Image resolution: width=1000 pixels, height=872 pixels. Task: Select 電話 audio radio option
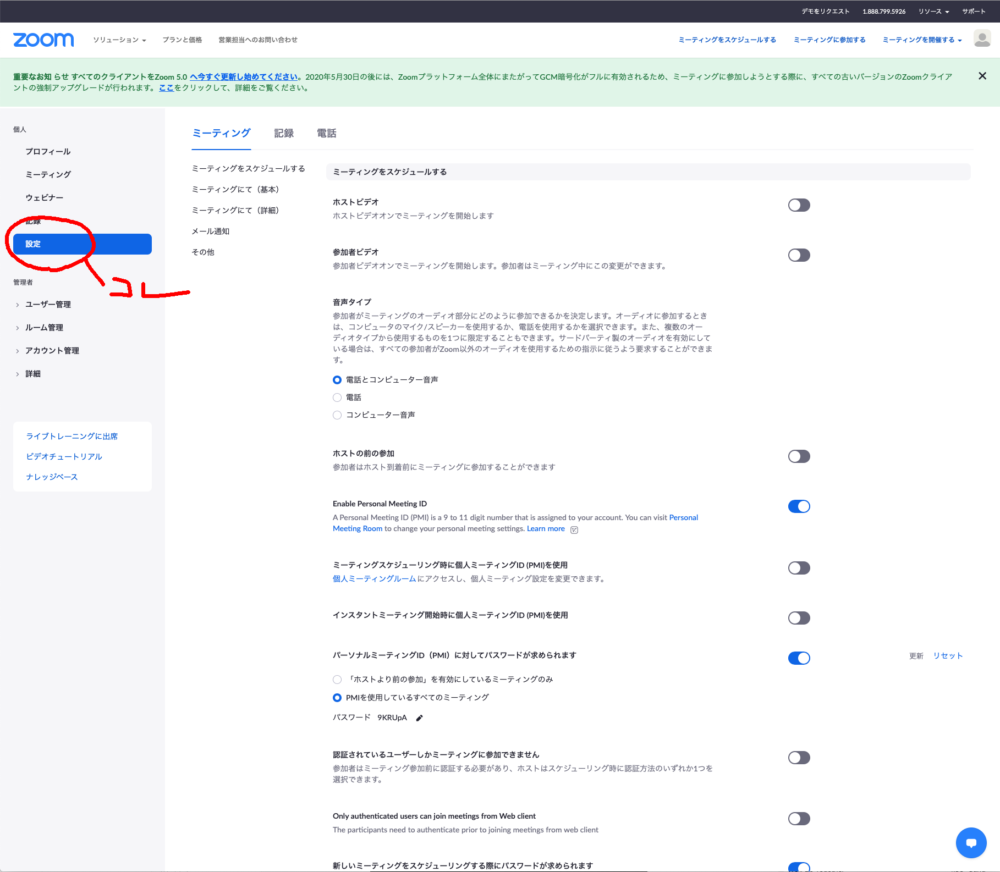tap(337, 397)
